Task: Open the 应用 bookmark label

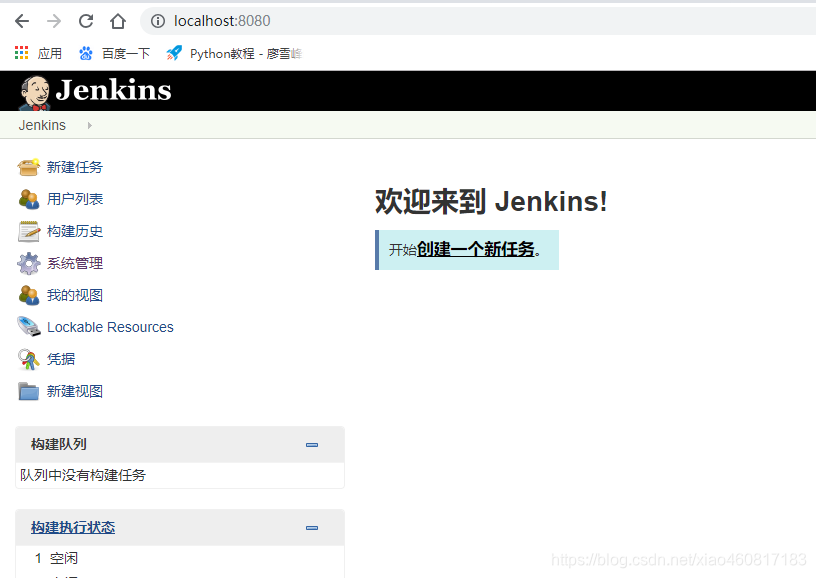Action: [49, 53]
